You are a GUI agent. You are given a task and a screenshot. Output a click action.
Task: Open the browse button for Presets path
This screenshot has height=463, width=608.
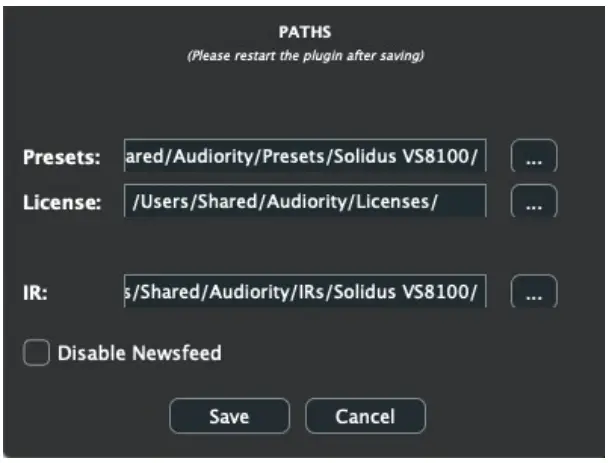click(534, 158)
